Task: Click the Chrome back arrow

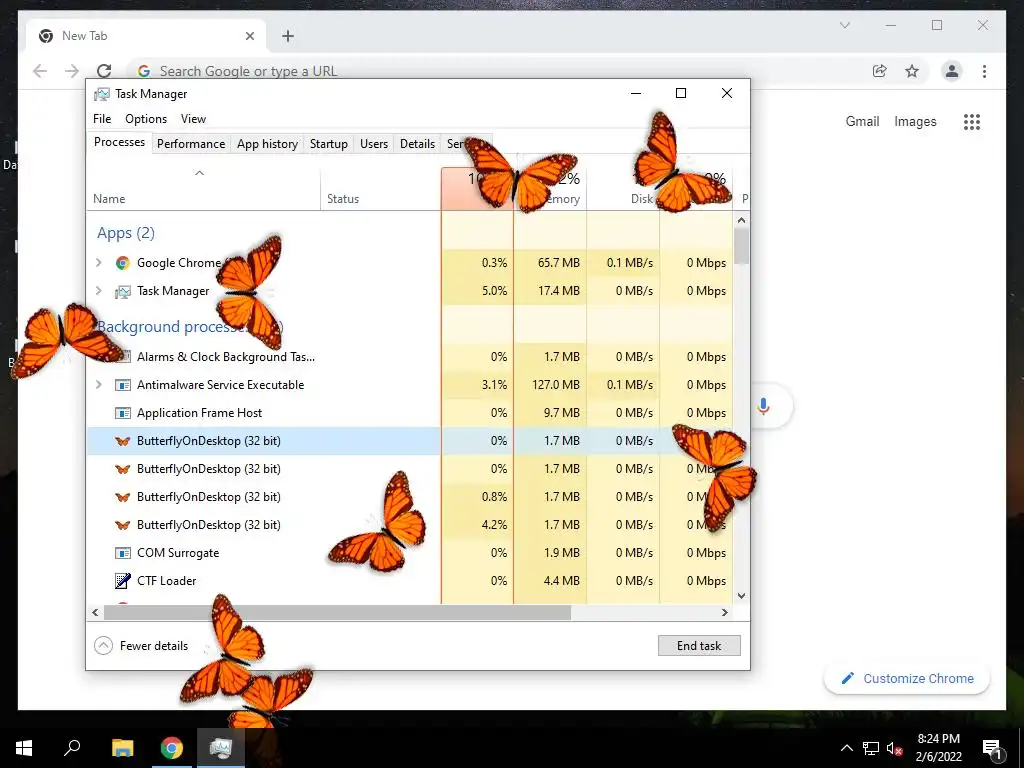Action: (x=40, y=71)
